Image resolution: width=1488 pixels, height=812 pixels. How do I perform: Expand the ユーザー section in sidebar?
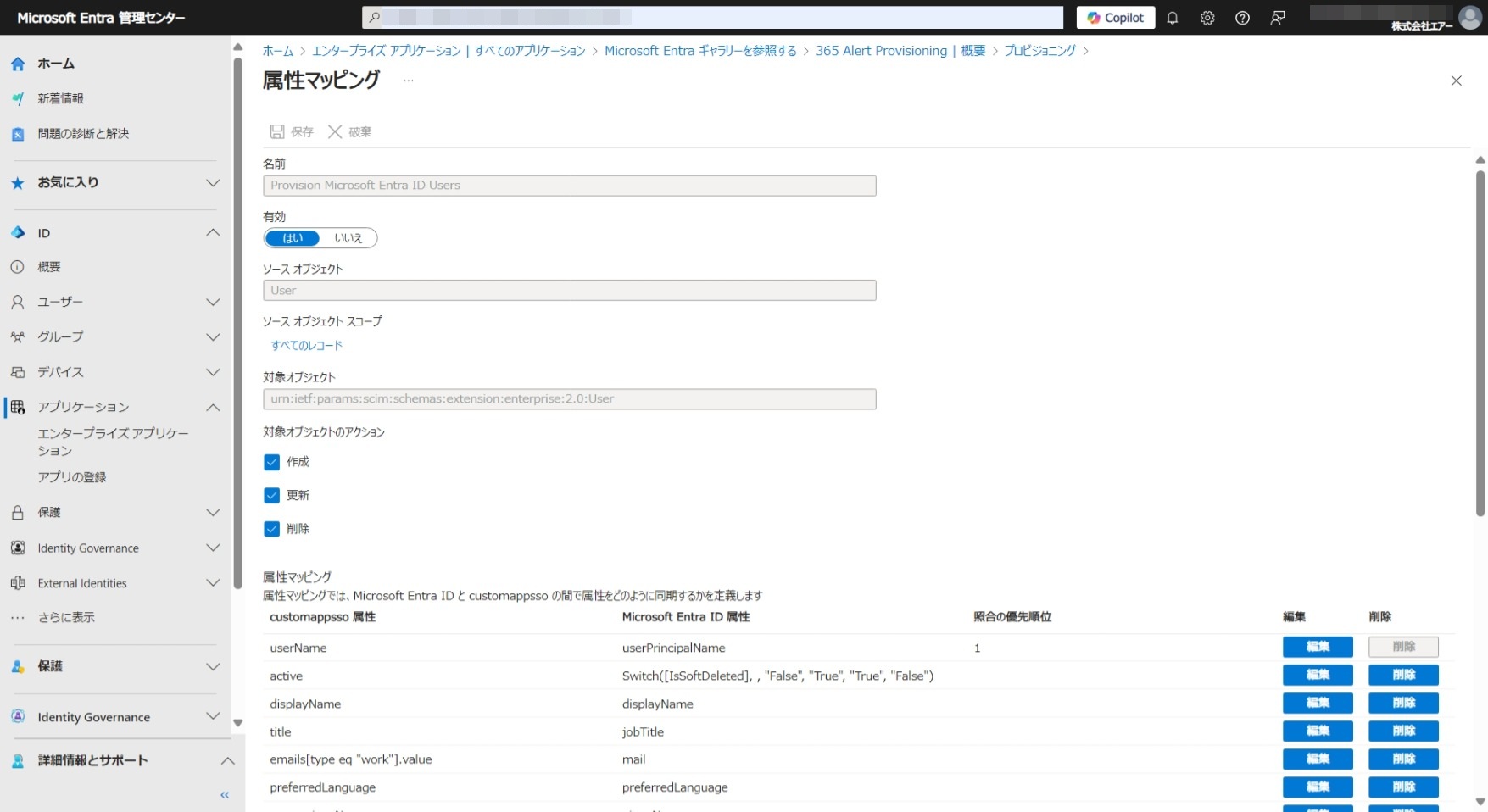[x=213, y=302]
